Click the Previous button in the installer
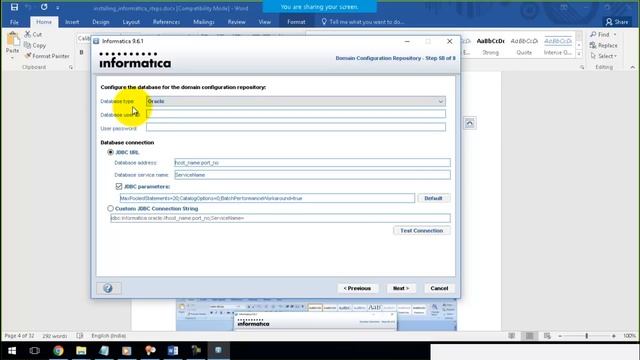640x360 pixels. tap(357, 288)
